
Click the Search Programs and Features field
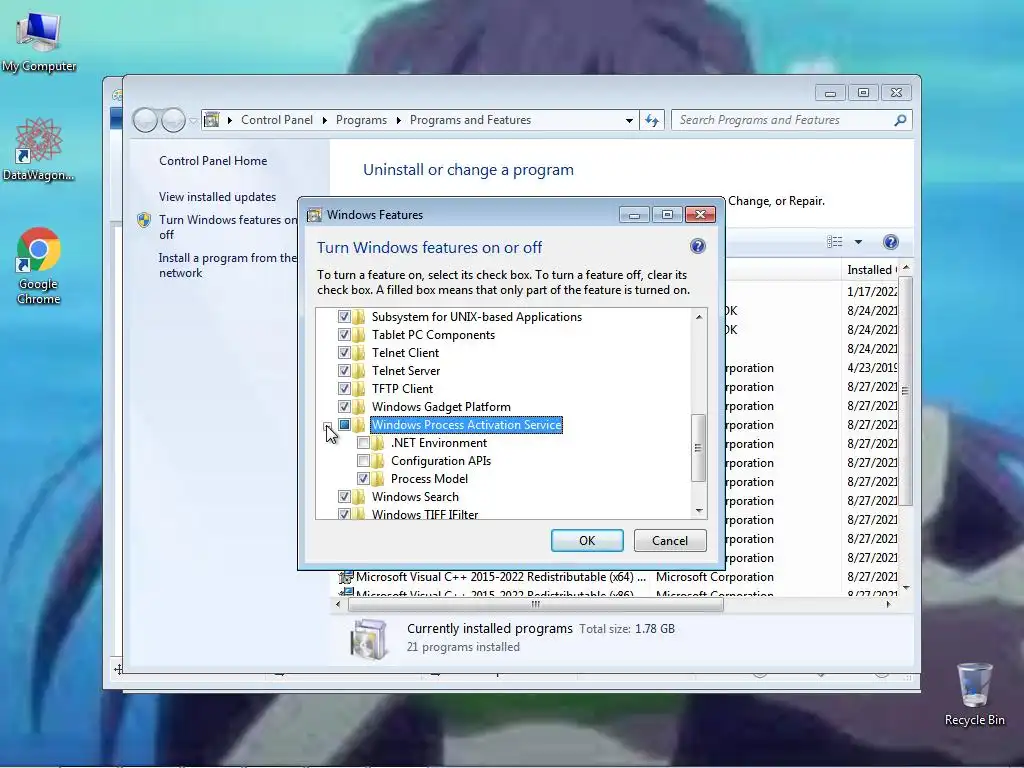[x=784, y=120]
